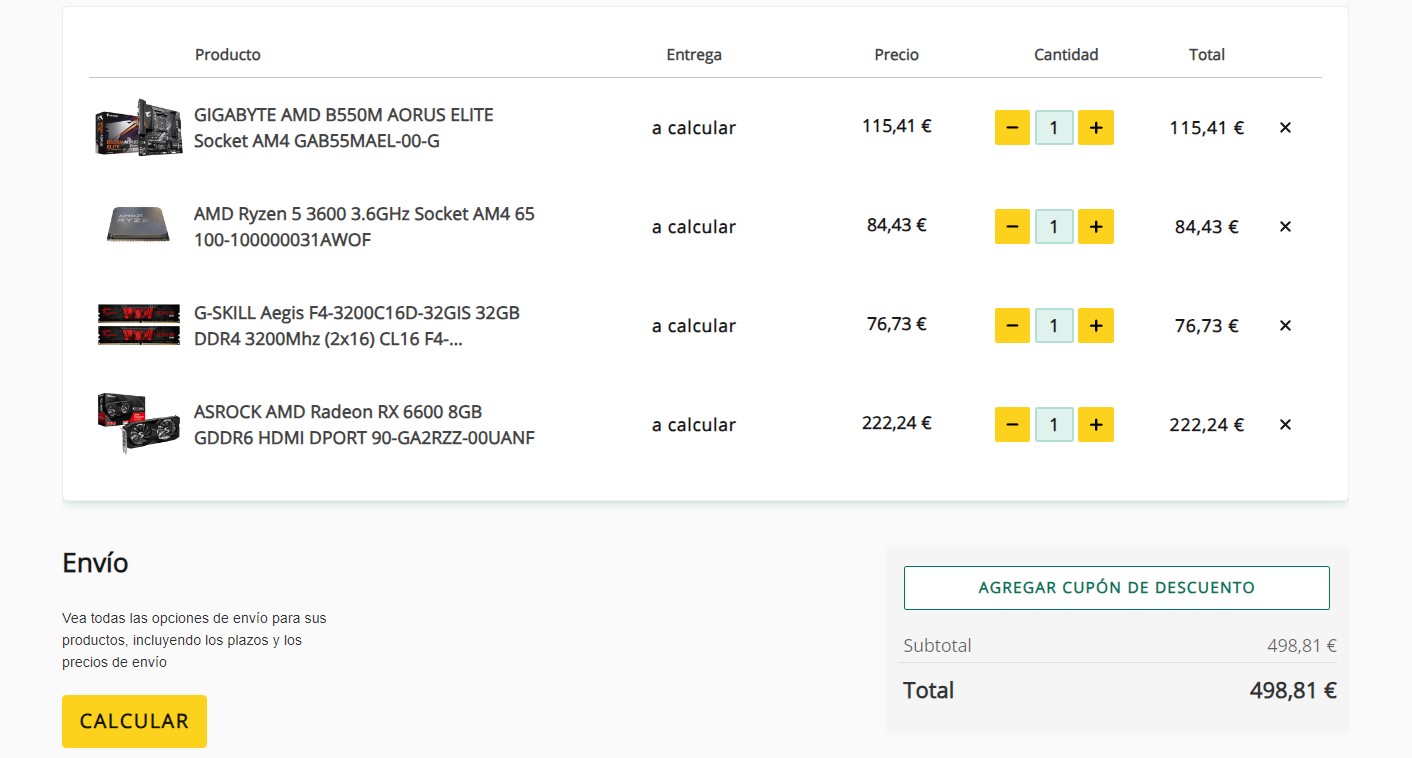Decrease quantity of AMD Ryzen 5 3600

point(1012,227)
